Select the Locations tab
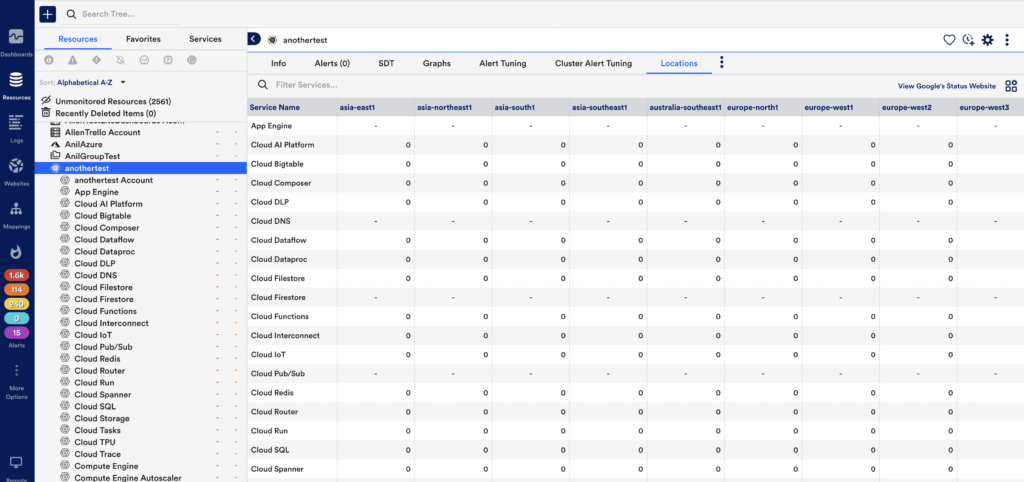1024x482 pixels. pyautogui.click(x=679, y=63)
